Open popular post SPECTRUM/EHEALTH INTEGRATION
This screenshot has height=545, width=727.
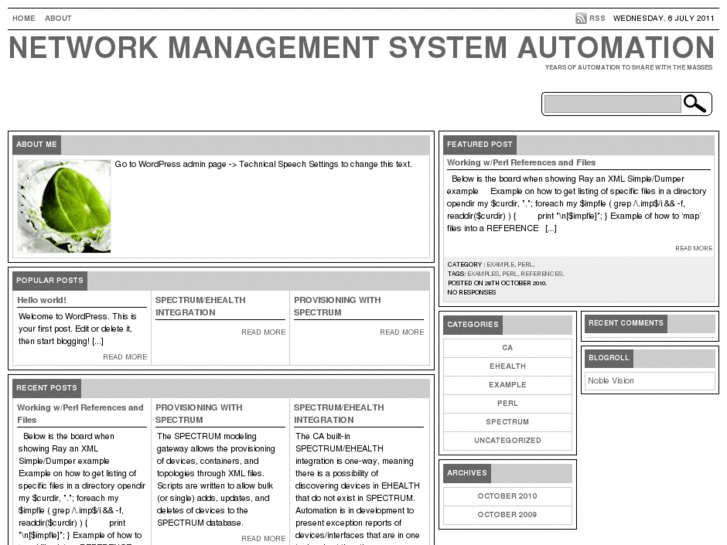(x=200, y=306)
